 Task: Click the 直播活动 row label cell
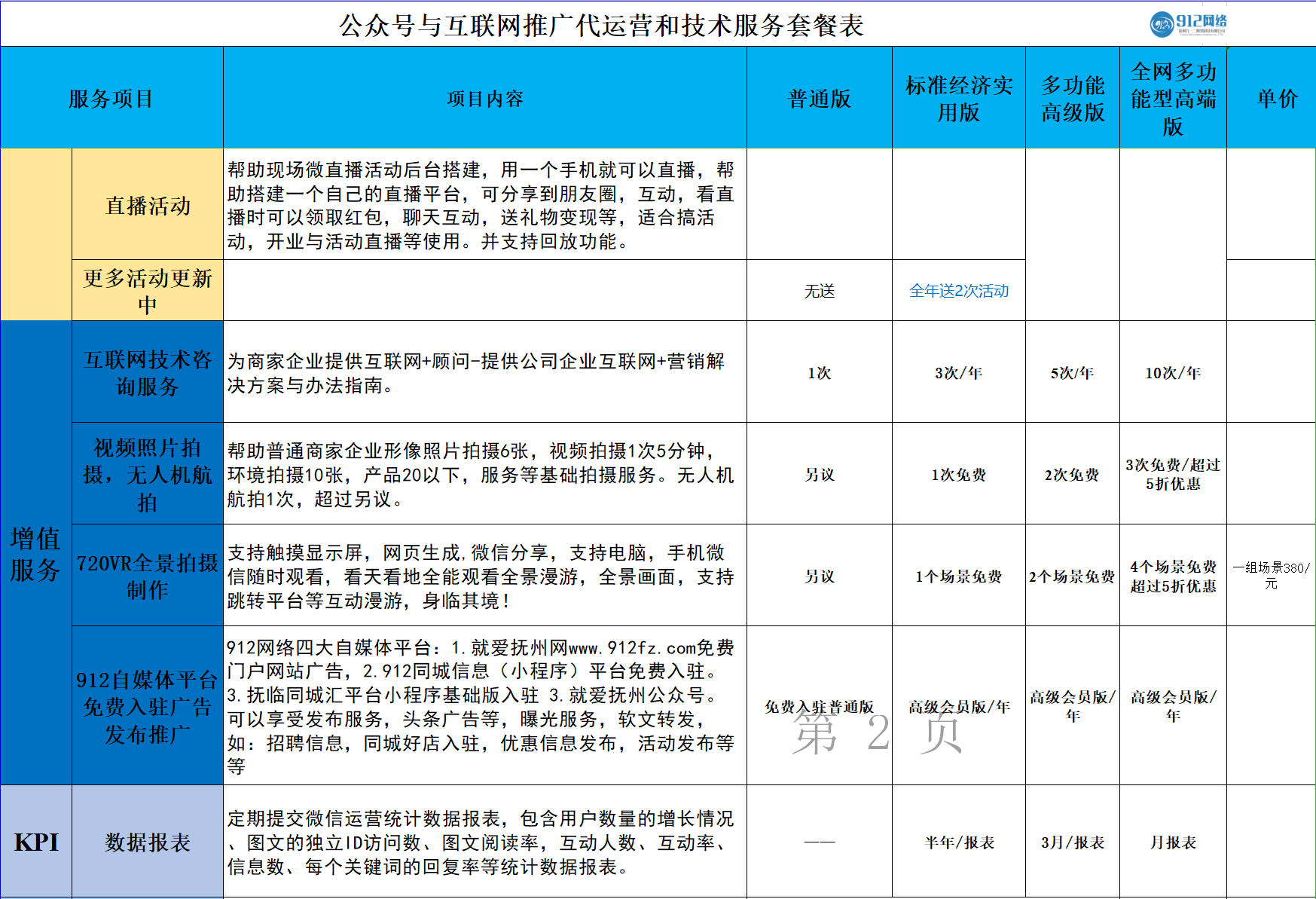pyautogui.click(x=148, y=205)
